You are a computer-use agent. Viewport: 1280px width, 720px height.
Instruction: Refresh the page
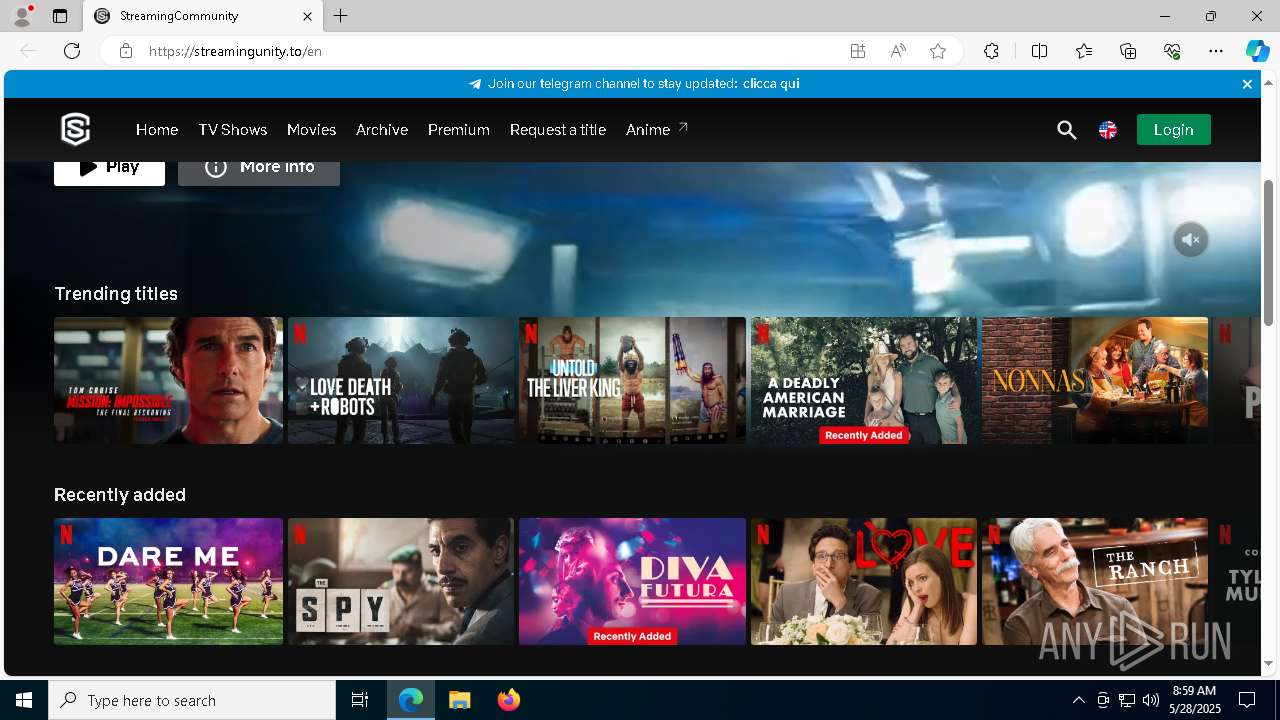[72, 51]
